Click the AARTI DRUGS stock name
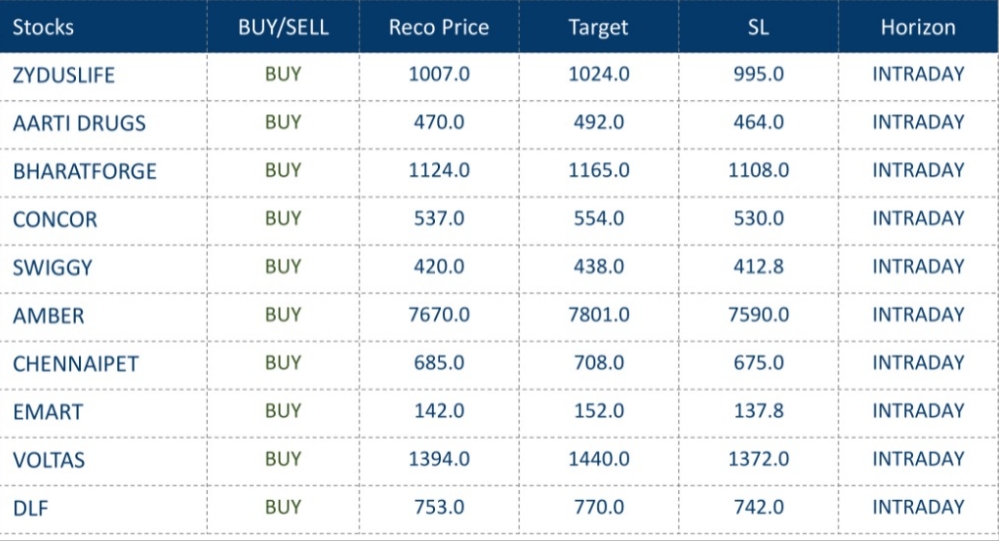This screenshot has width=999, height=541. point(79,123)
